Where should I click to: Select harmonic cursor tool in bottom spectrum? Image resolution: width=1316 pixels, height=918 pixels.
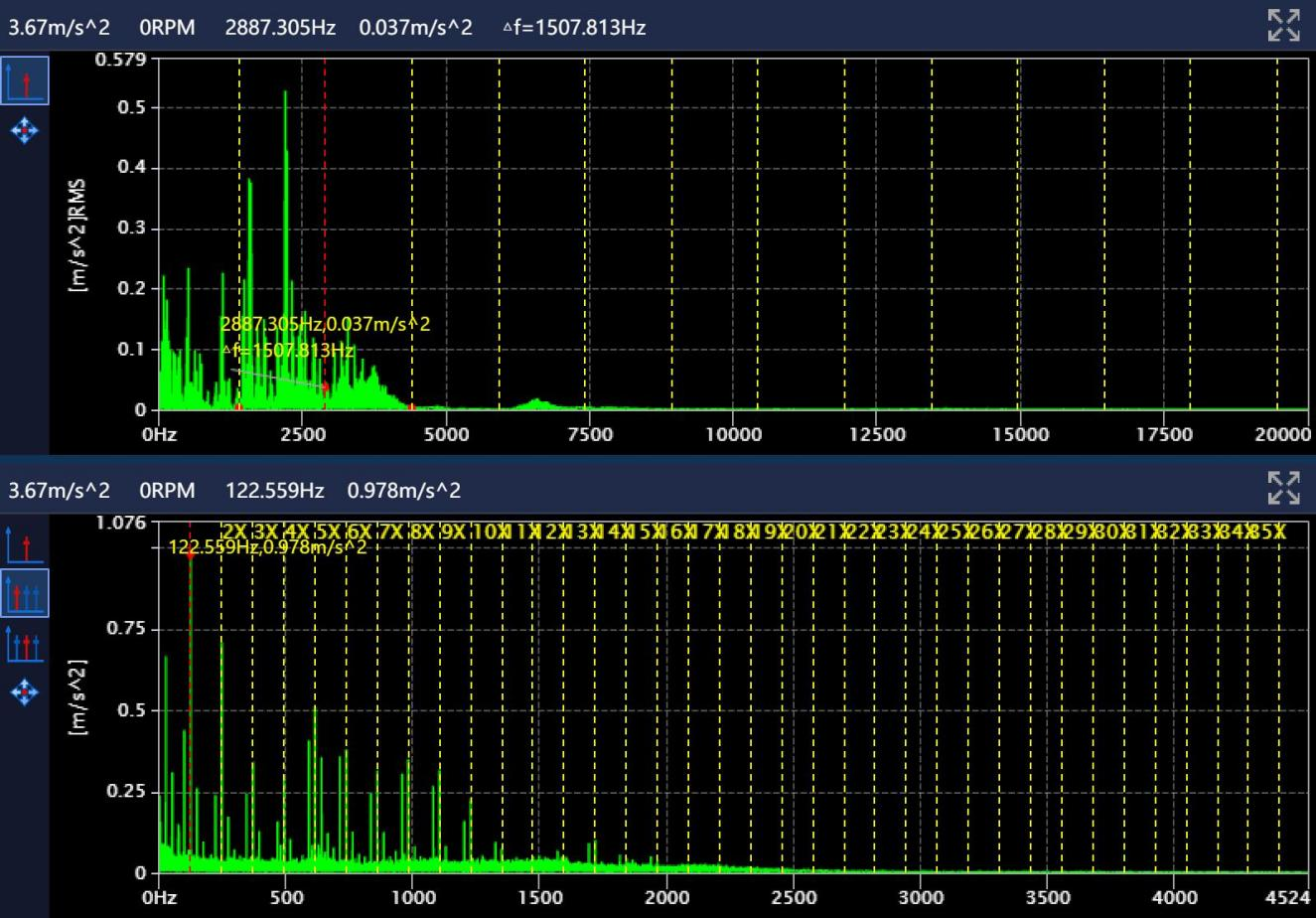click(25, 593)
